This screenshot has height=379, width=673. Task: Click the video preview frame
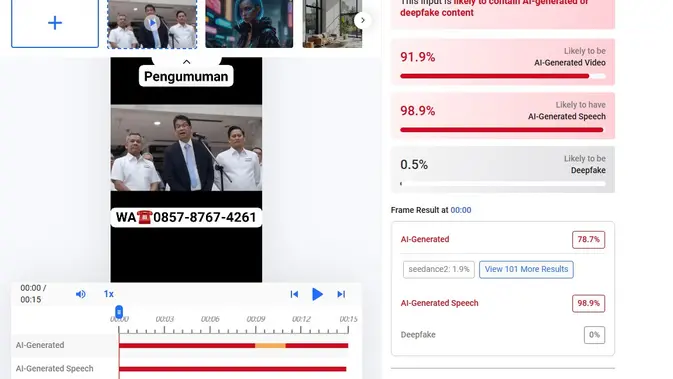[186, 170]
